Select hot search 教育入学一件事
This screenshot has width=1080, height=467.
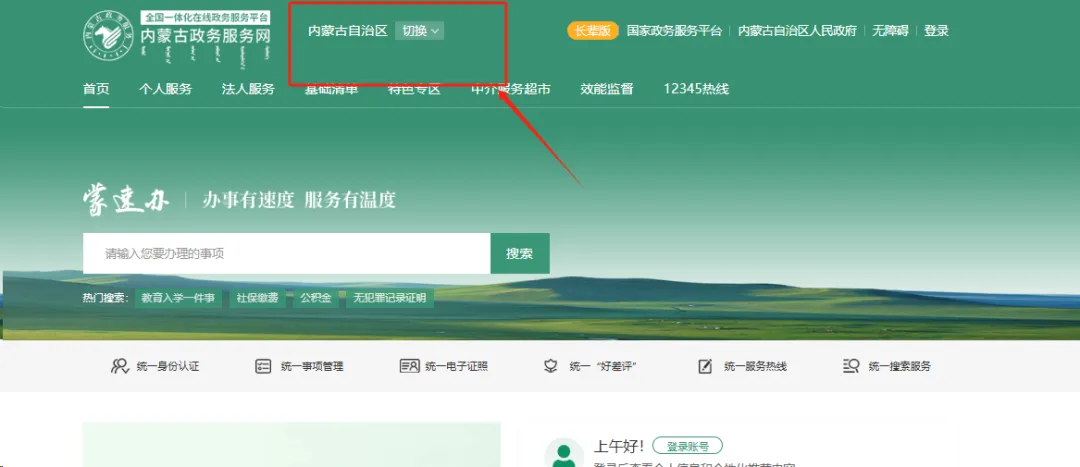pos(178,298)
